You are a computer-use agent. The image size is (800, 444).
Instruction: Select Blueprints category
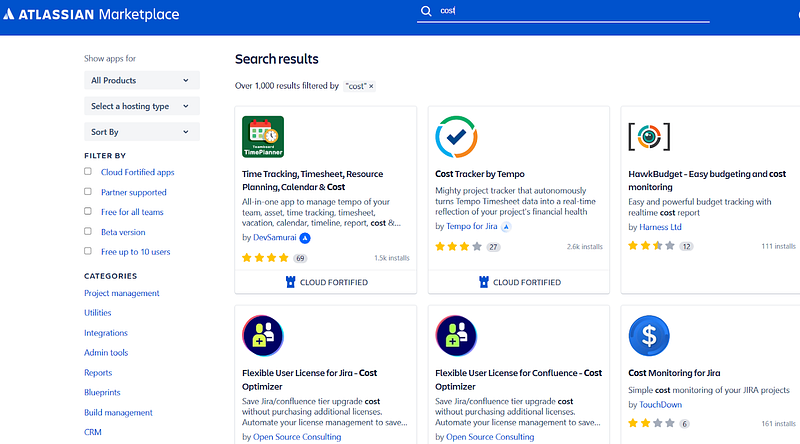click(x=102, y=392)
